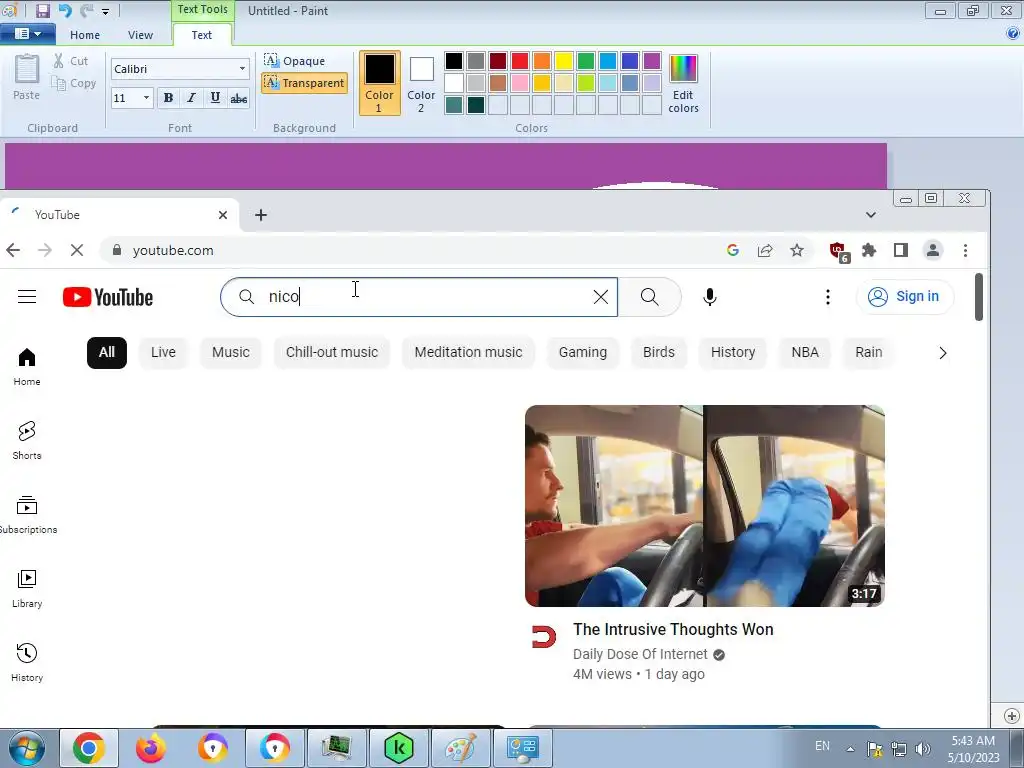The height and width of the screenshot is (768, 1024).
Task: Stop loading the page in Chrome
Action: [76, 250]
